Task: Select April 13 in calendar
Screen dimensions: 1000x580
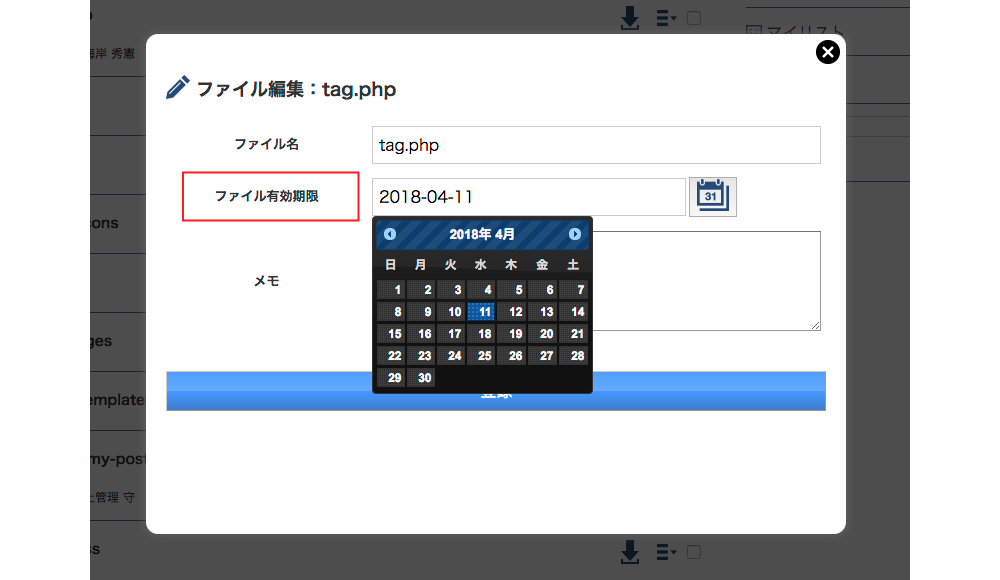Action: [542, 311]
